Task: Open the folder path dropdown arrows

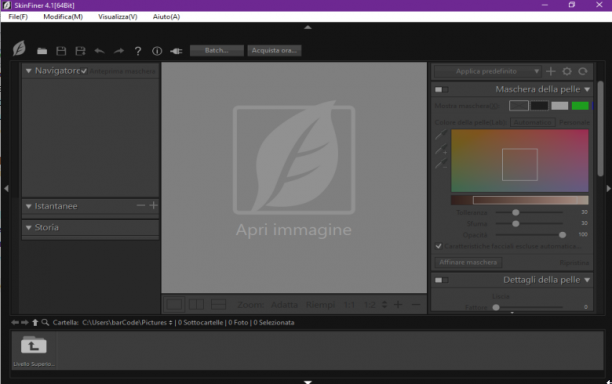Action: [171, 322]
